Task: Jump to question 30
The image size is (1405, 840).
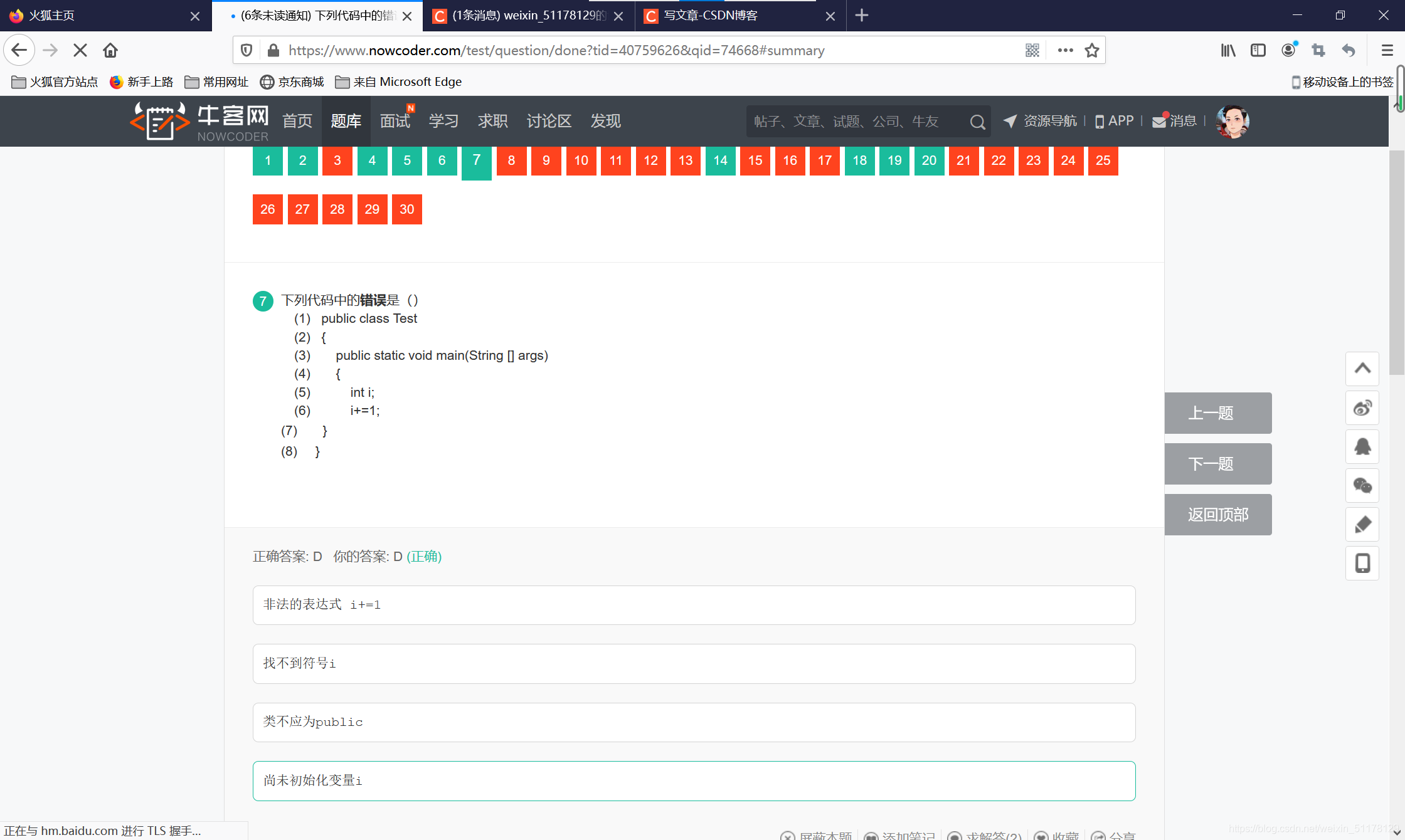Action: [x=407, y=209]
